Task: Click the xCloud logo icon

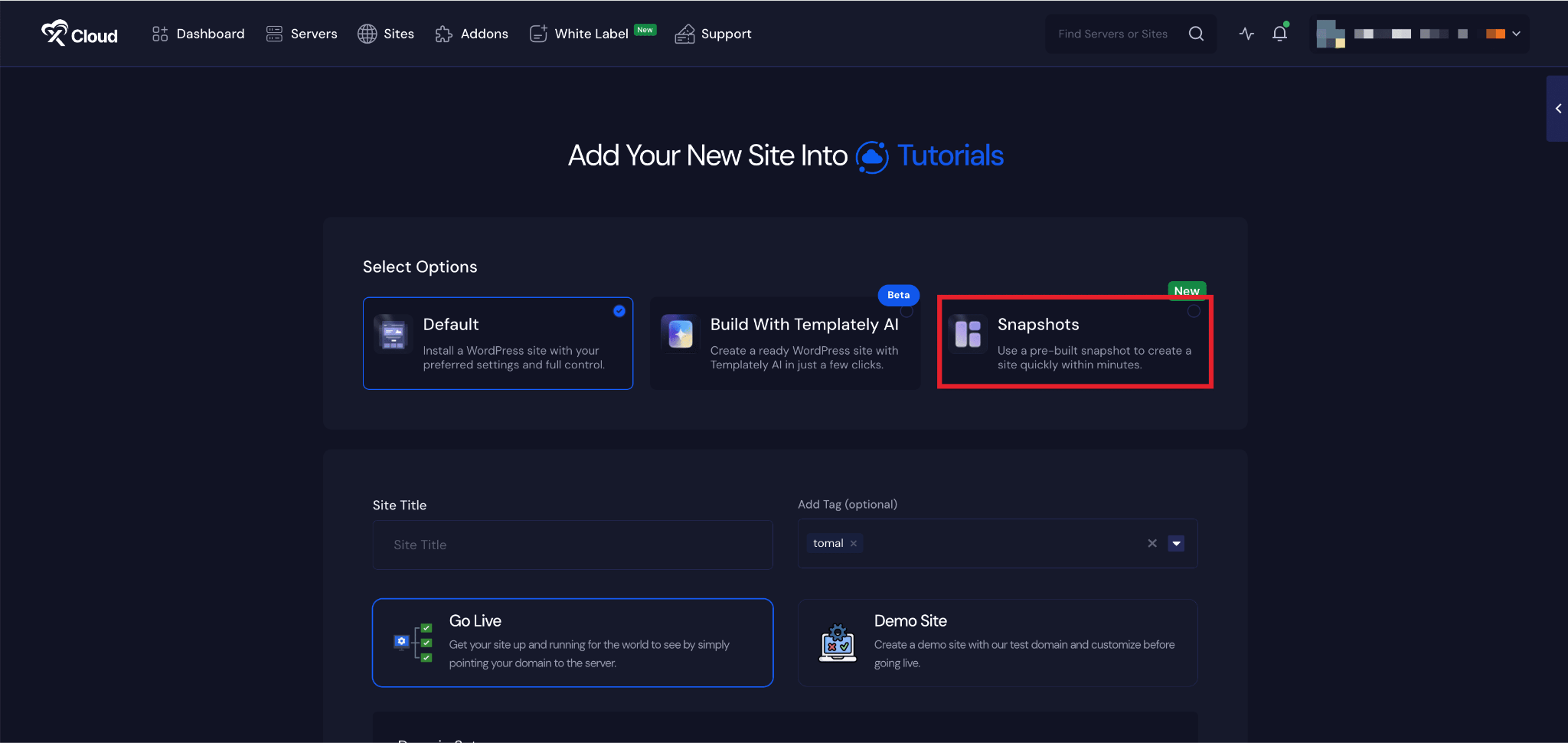Action: 55,33
